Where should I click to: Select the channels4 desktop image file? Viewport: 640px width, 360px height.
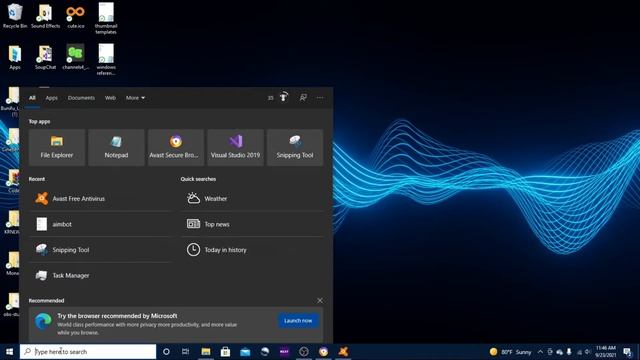76,58
